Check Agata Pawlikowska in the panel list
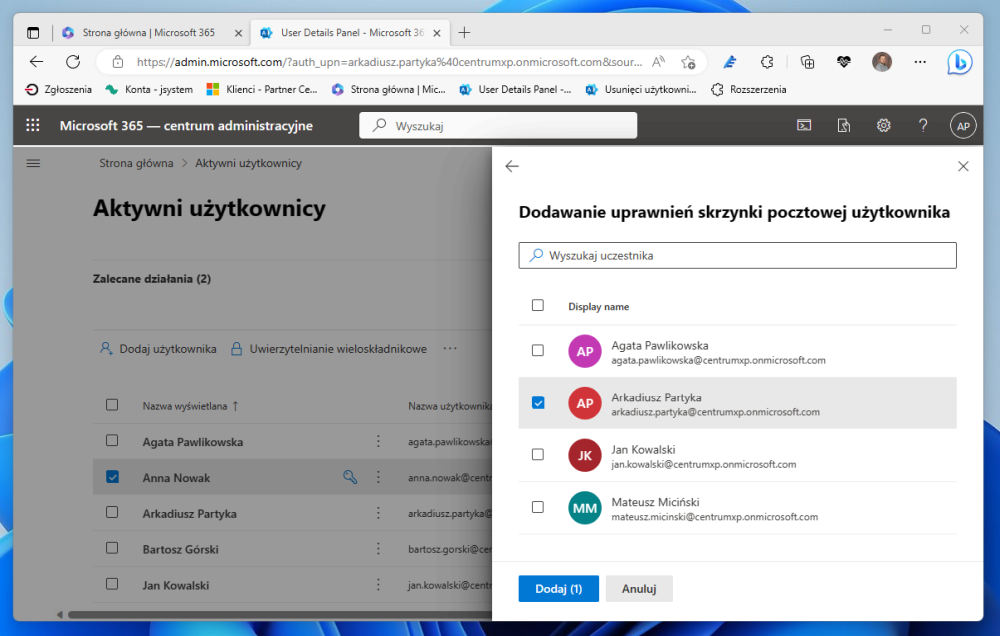The width and height of the screenshot is (1000, 636). (x=538, y=350)
